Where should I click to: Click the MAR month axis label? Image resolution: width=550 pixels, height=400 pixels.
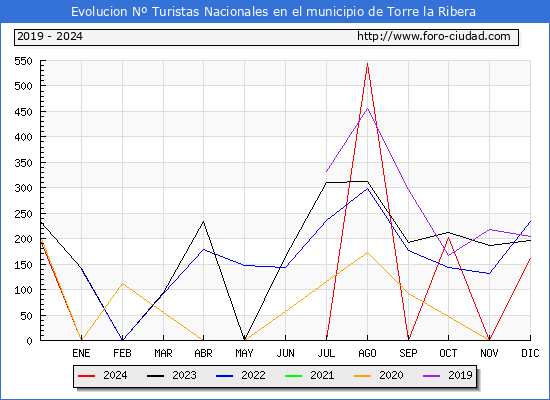(x=163, y=353)
